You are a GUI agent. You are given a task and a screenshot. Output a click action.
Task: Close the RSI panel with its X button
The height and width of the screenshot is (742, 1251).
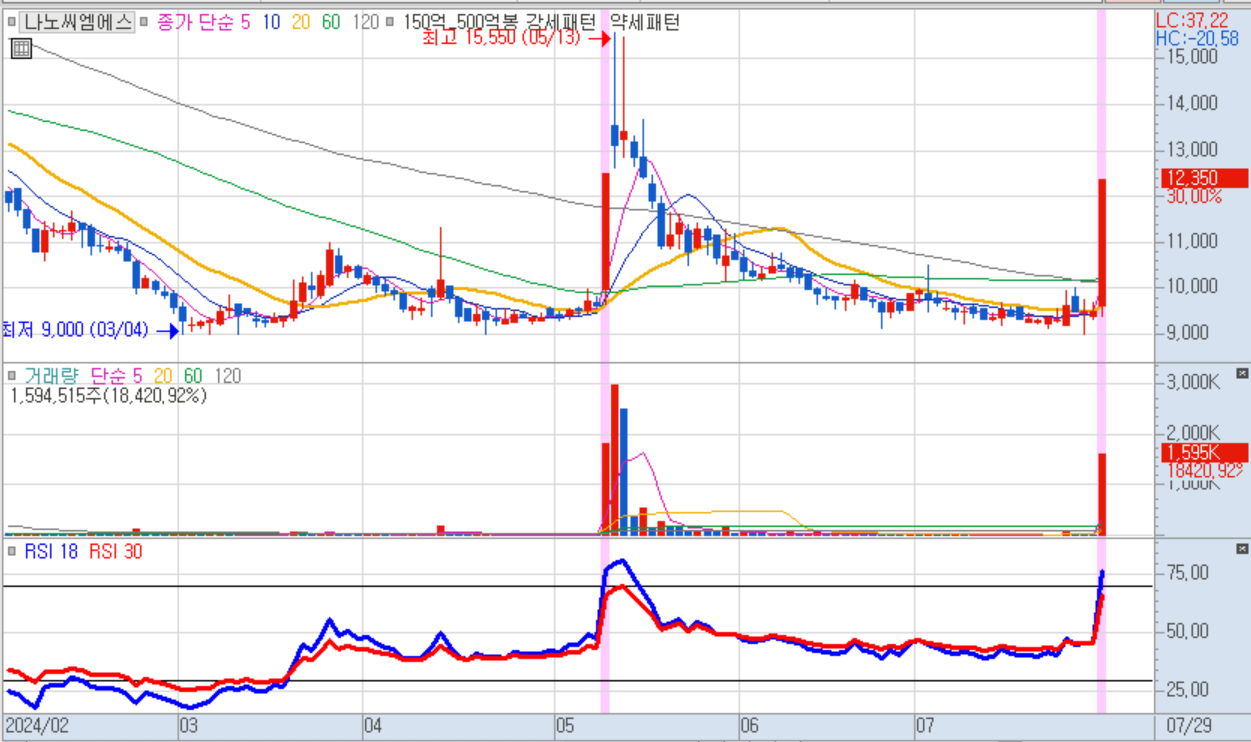click(1242, 549)
